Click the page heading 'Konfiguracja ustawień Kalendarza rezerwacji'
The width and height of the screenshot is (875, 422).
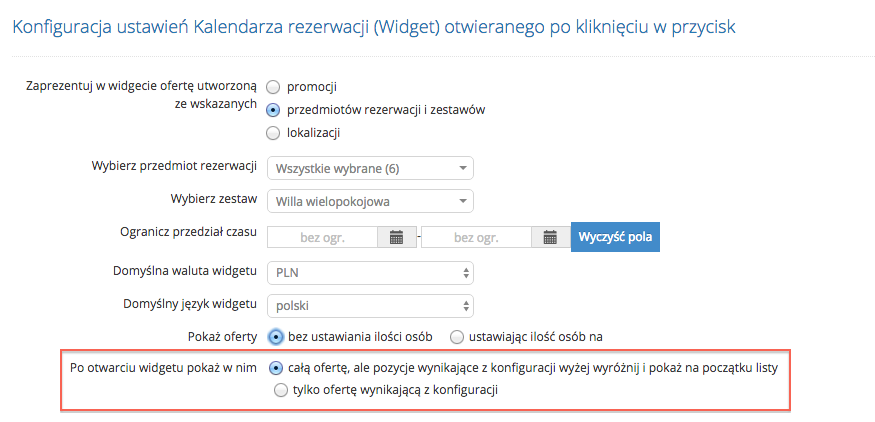point(190,27)
